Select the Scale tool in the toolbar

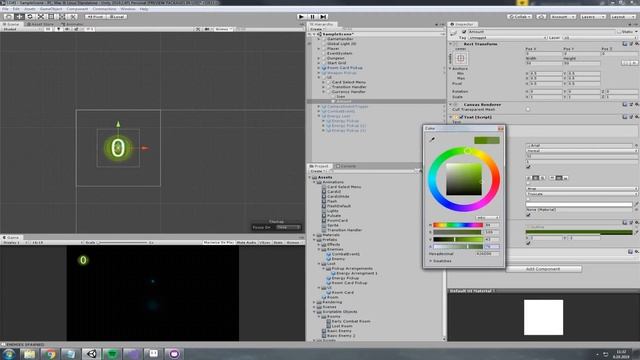click(40, 17)
